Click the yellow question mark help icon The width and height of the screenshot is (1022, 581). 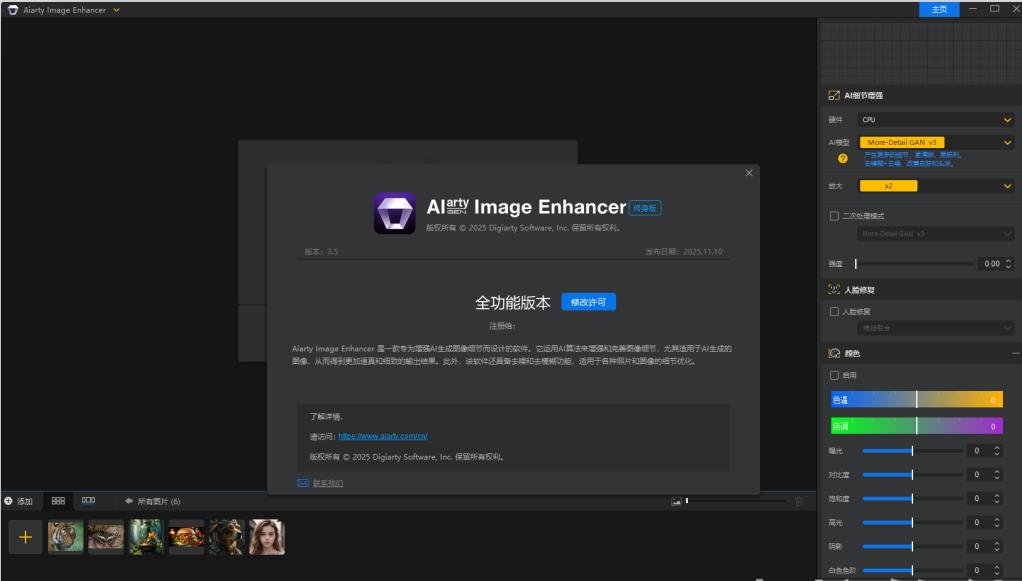pyautogui.click(x=842, y=158)
